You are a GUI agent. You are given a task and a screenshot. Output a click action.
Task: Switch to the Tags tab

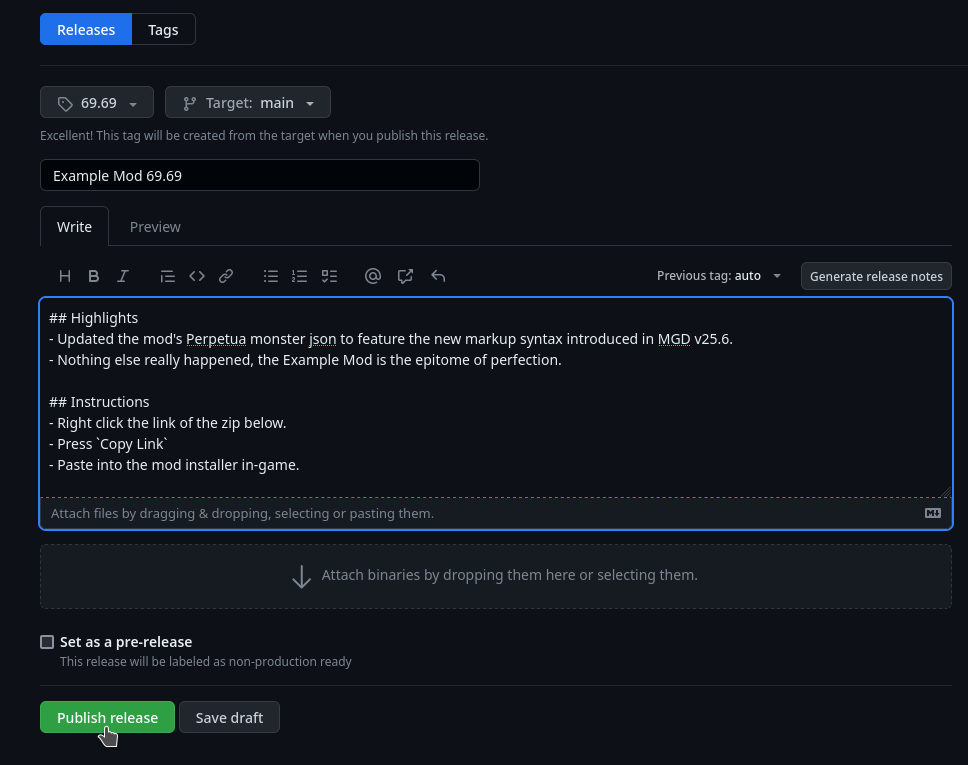point(163,30)
